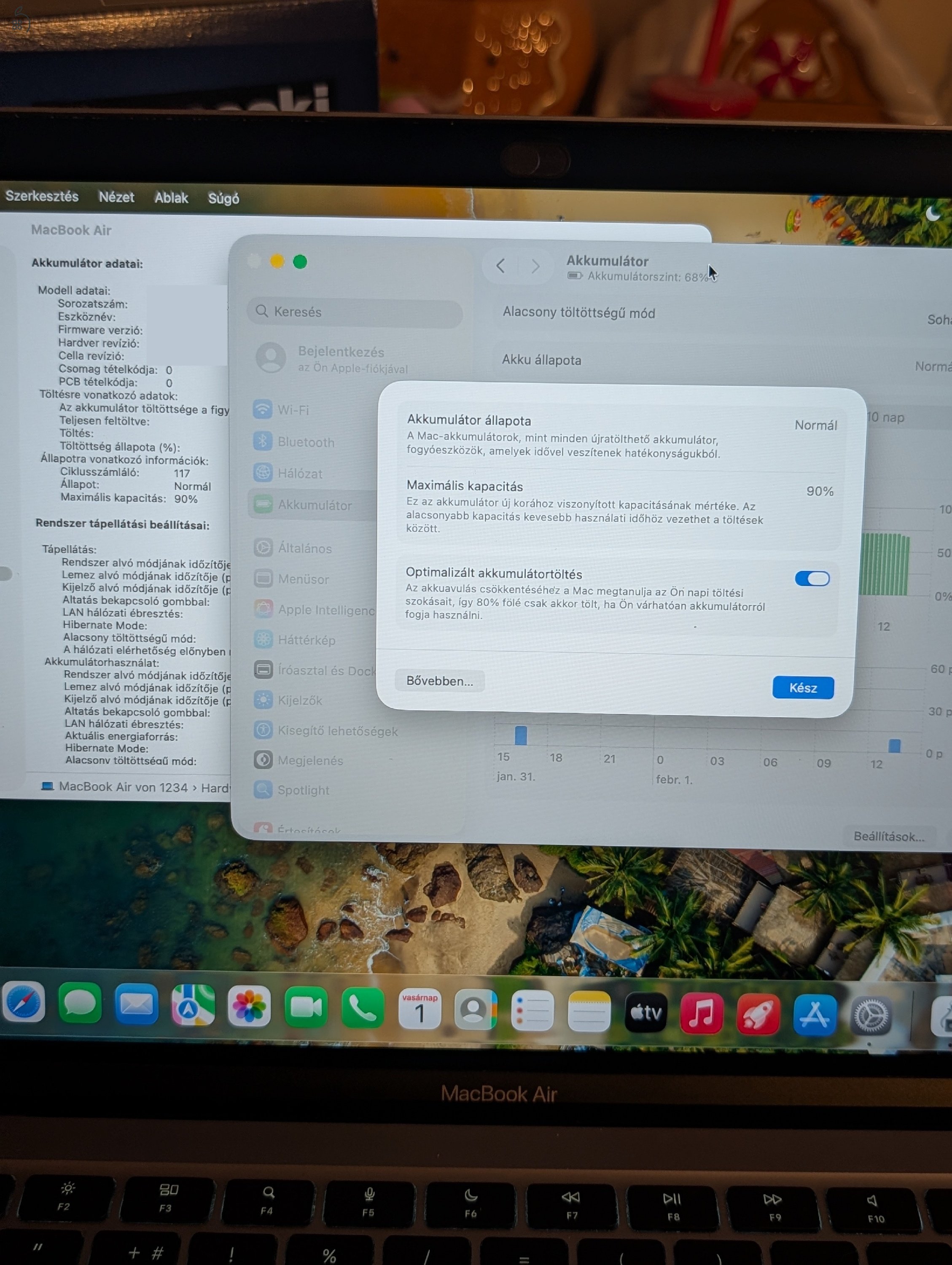Select the Bluetooth sidebar icon

pyautogui.click(x=263, y=441)
